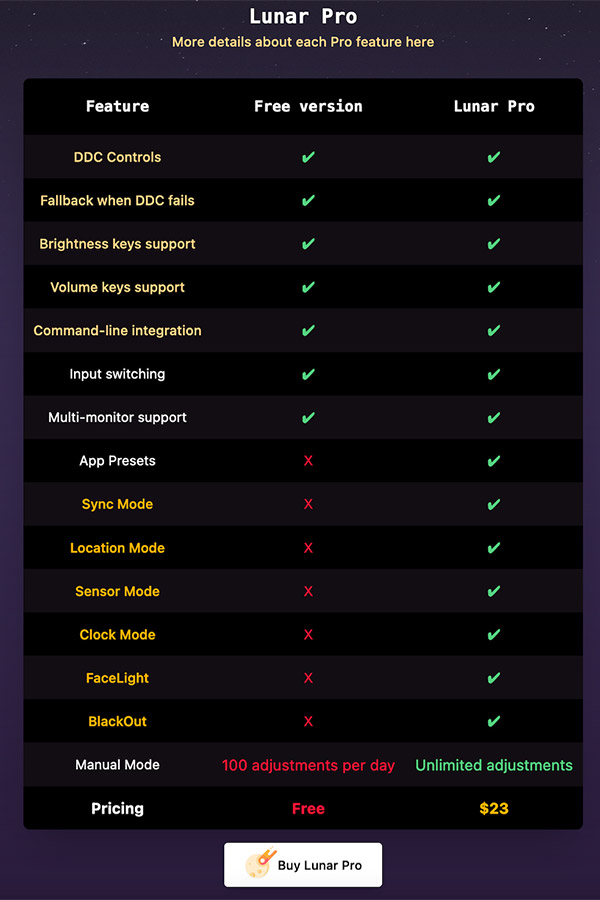Open the FaceLight feature link
This screenshot has height=900, width=600.
click(x=117, y=678)
